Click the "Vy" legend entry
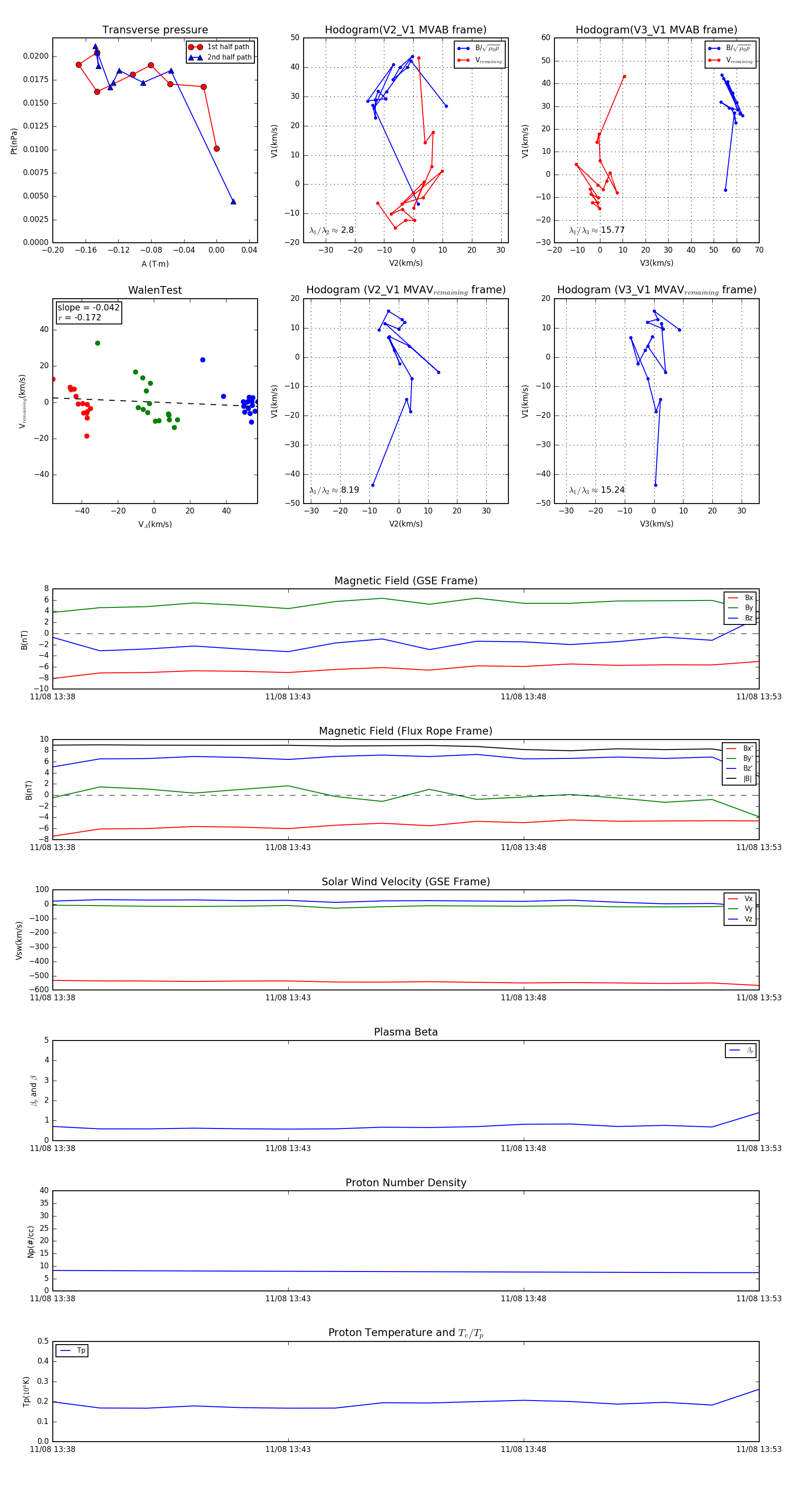Screen dimensions: 812x1489 (x=740, y=909)
